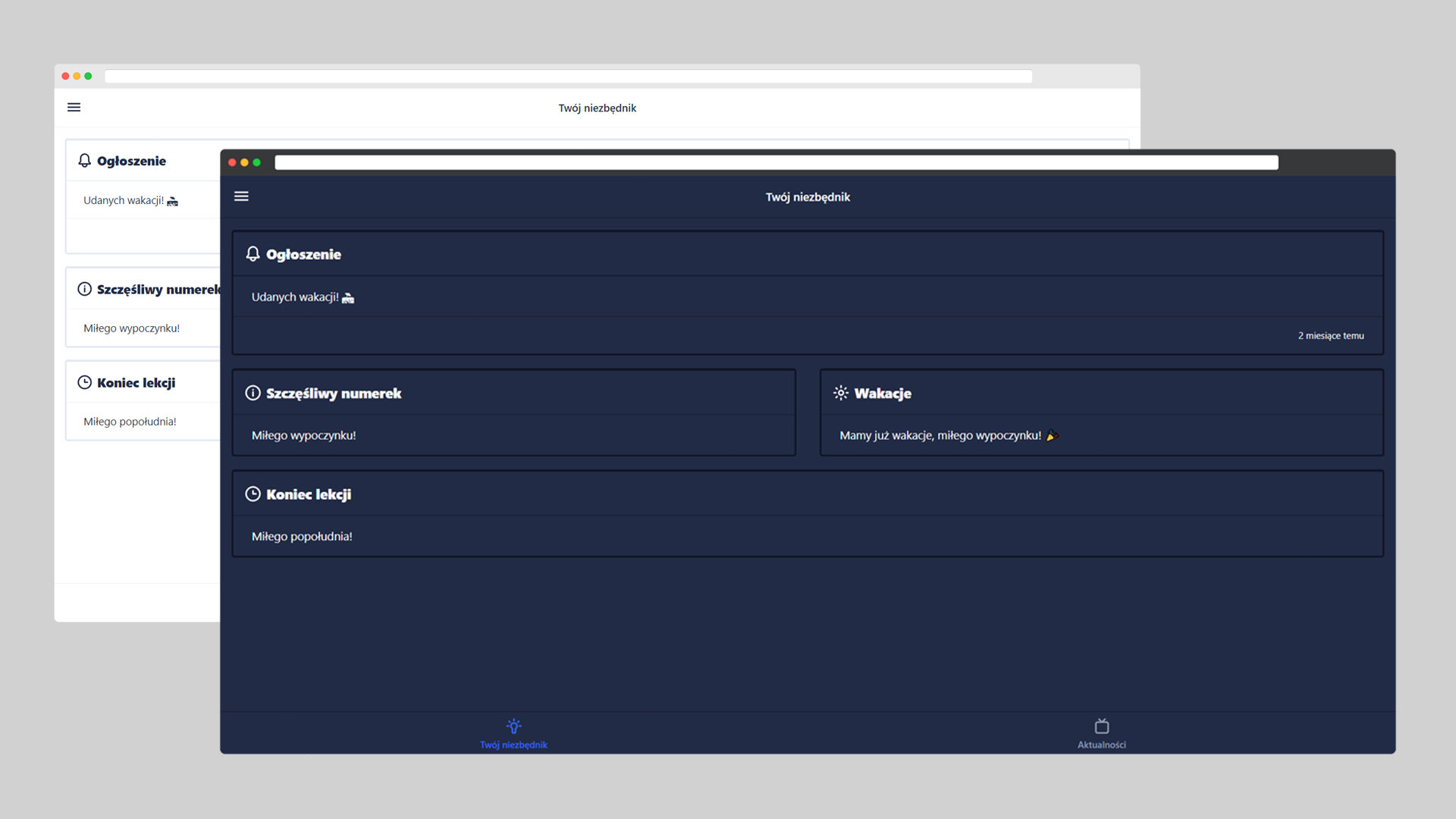
Task: Click the '2 miesiące temu' timestamp
Action: (1331, 335)
